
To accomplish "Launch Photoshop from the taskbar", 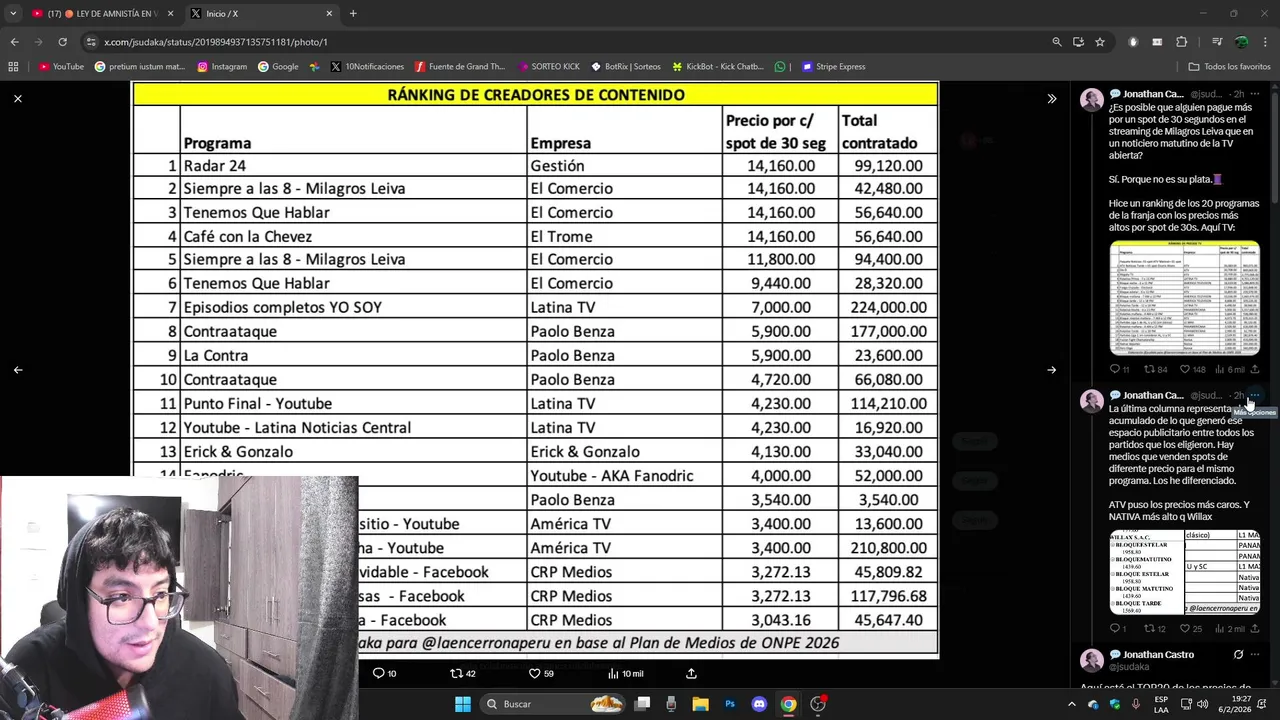I will (730, 704).
